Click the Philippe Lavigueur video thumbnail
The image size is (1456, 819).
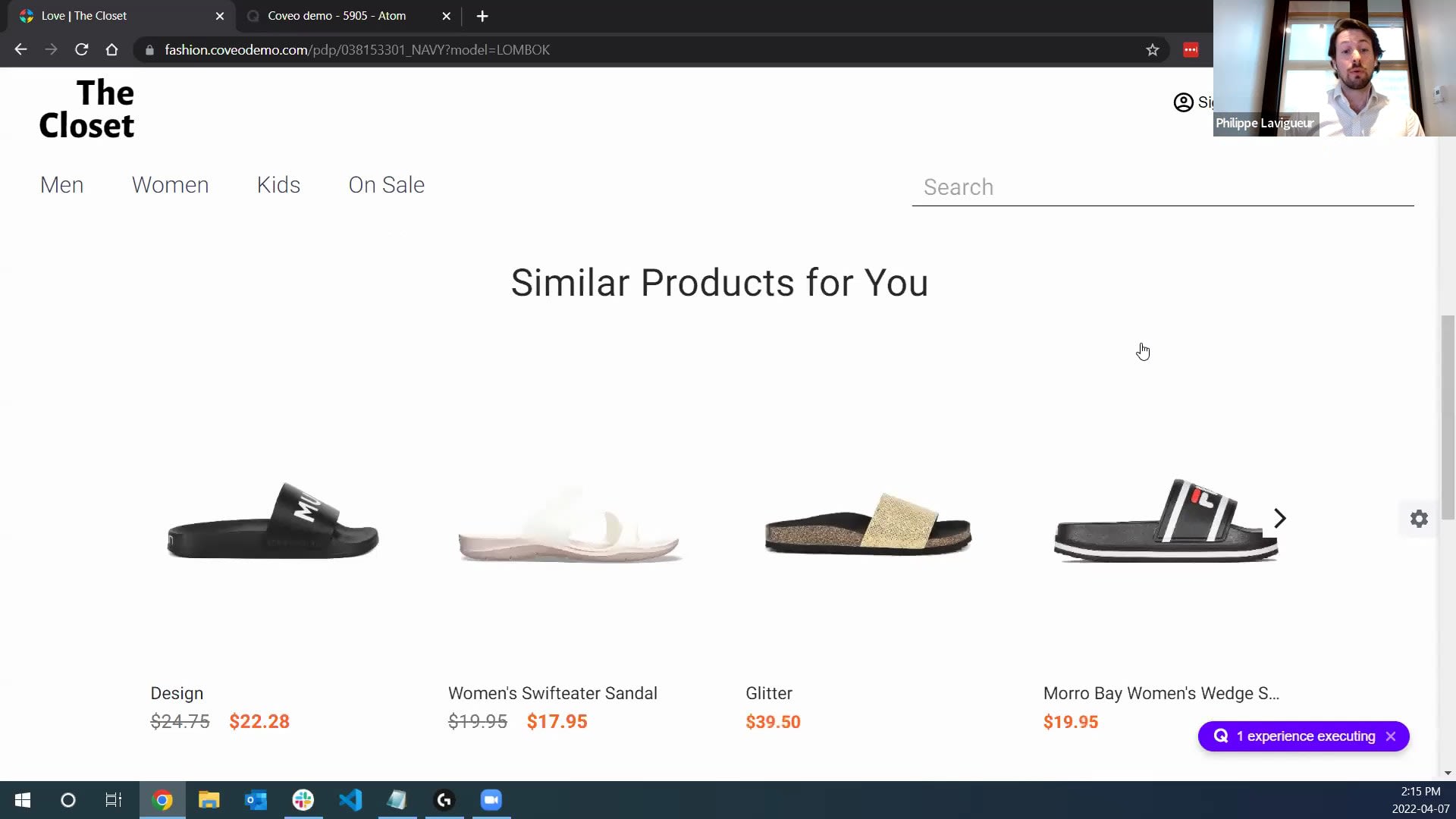[1335, 68]
